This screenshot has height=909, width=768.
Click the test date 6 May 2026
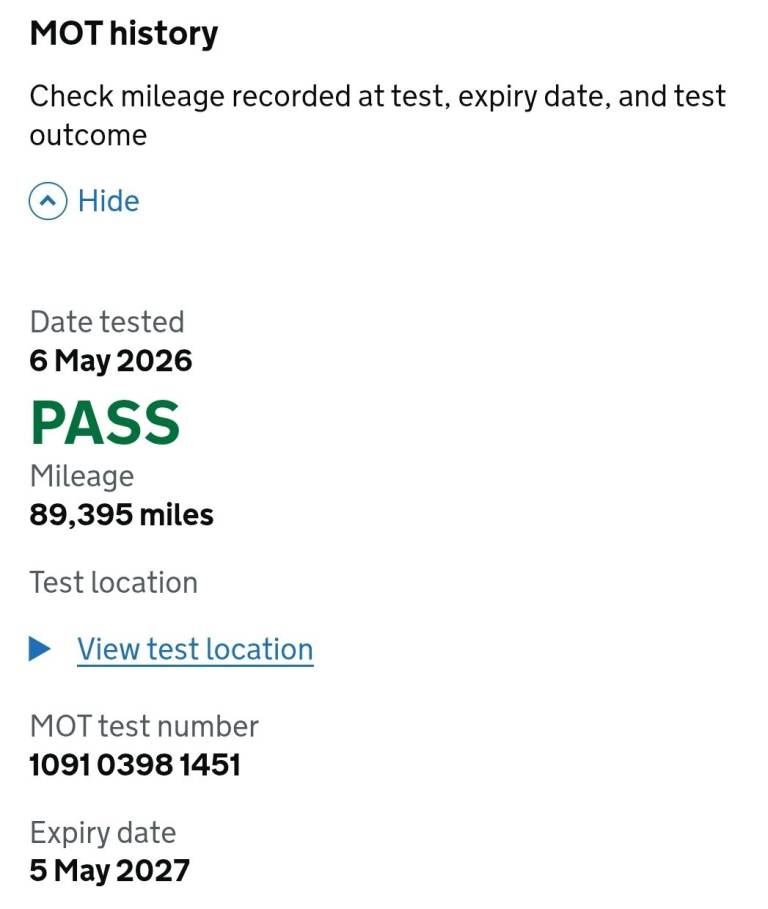(111, 361)
